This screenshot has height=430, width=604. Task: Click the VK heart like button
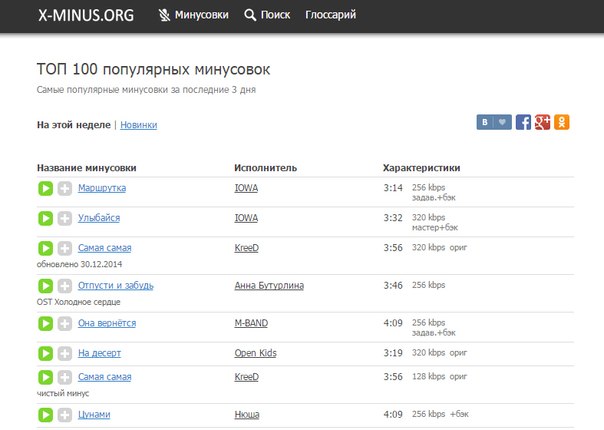[502, 122]
